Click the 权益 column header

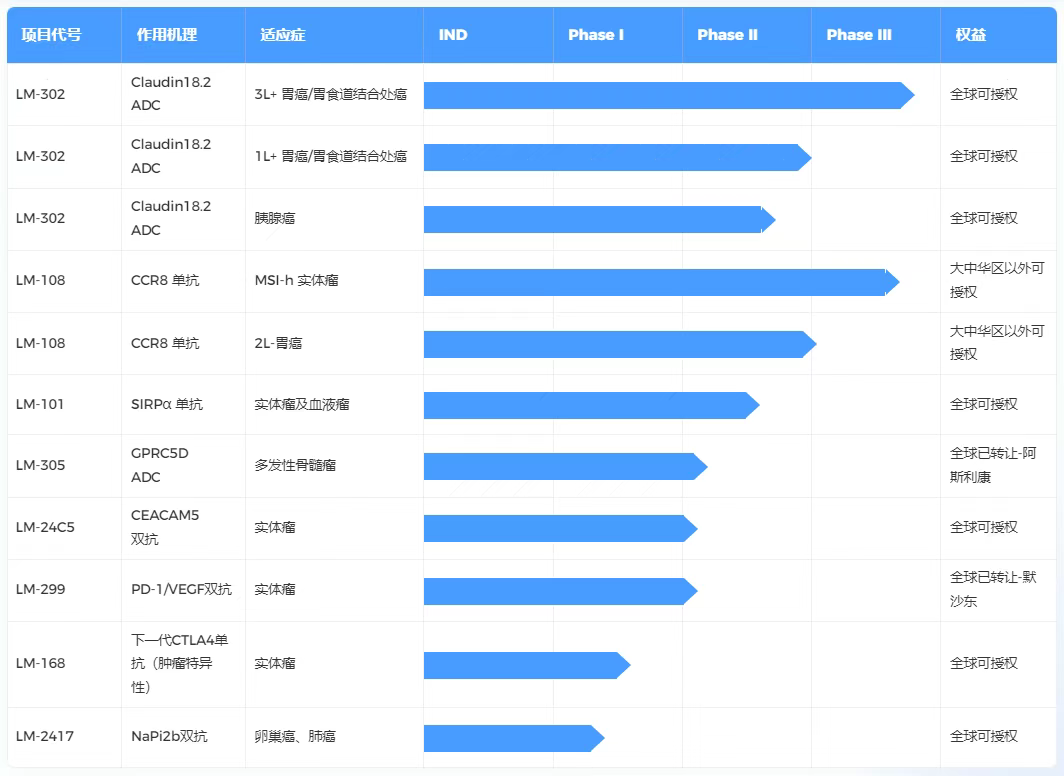point(970,35)
